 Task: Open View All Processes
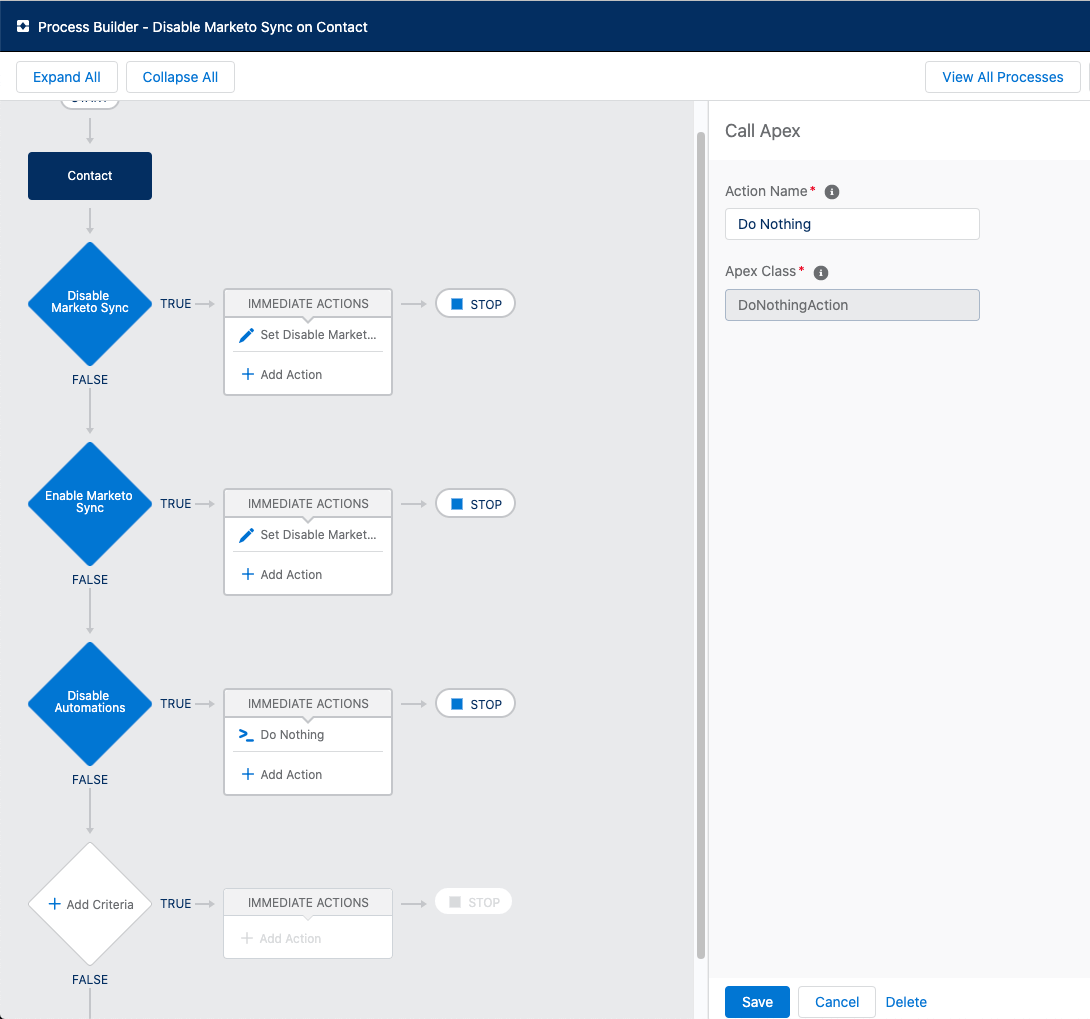pos(1002,77)
